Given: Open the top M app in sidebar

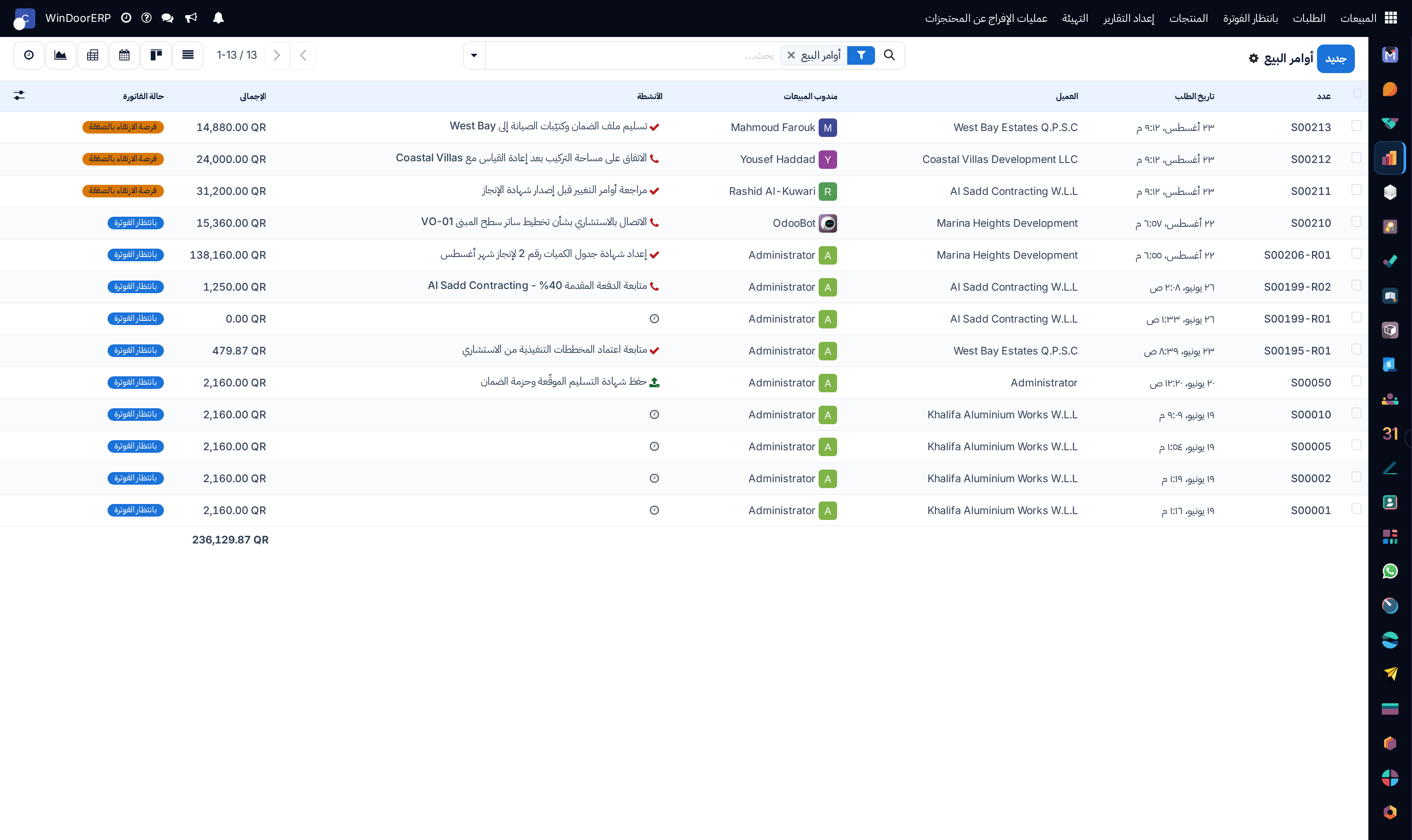Looking at the screenshot, I should click(x=1390, y=55).
